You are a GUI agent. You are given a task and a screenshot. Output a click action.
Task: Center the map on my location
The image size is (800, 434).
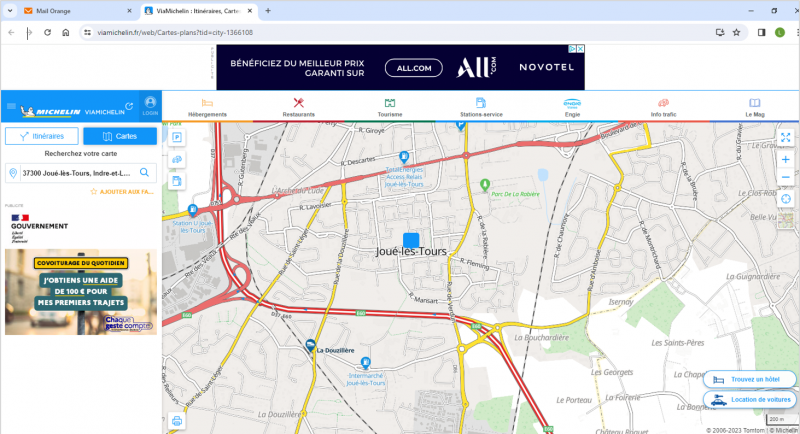pos(786,199)
